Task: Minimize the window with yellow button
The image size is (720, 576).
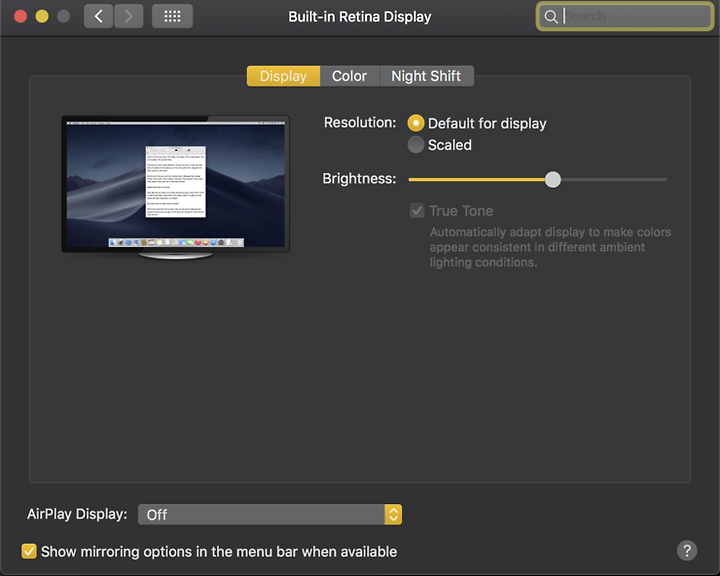Action: tap(42, 17)
